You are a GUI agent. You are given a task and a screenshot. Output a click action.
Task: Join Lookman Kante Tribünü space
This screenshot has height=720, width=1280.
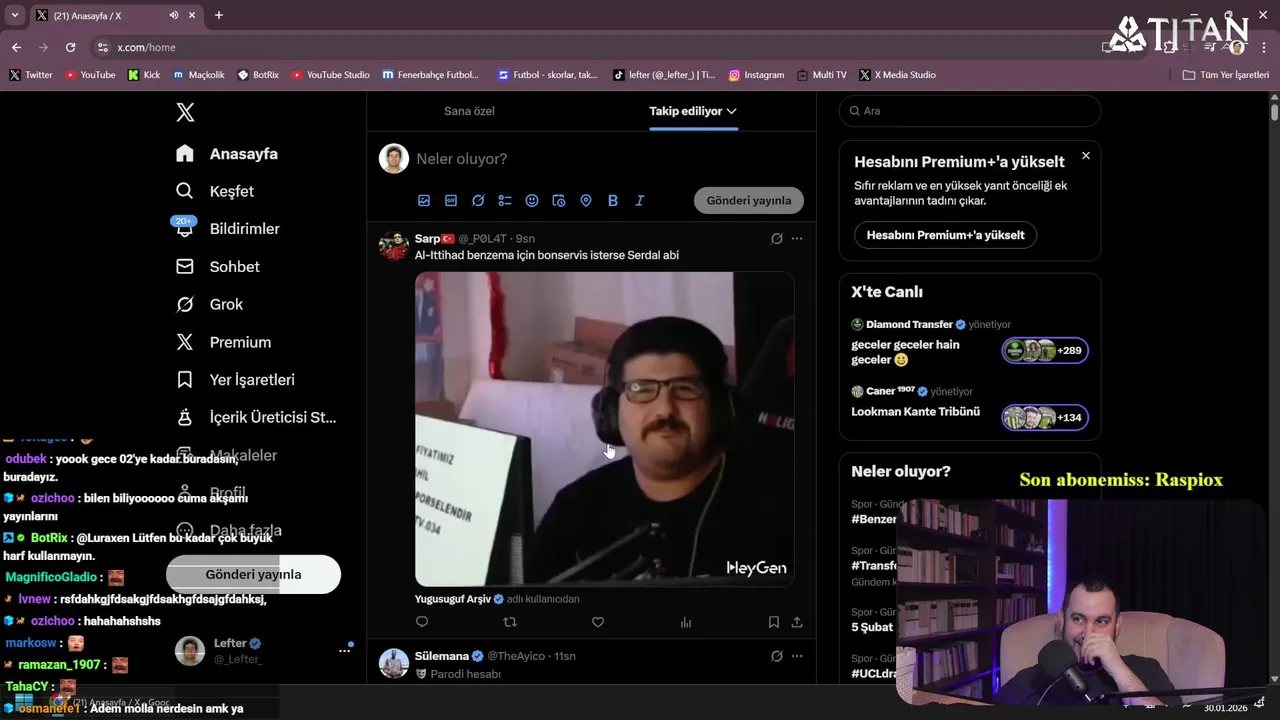(1045, 417)
